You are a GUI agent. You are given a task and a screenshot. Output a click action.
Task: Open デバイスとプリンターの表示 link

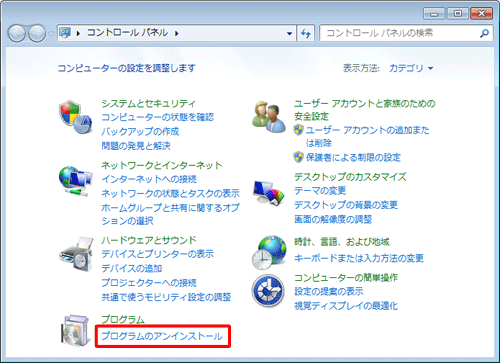pos(158,254)
